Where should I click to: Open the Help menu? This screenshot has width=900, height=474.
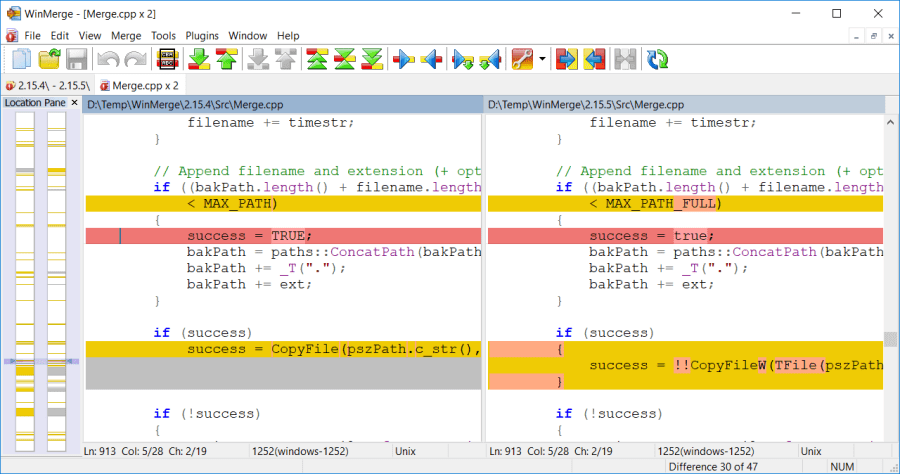288,36
